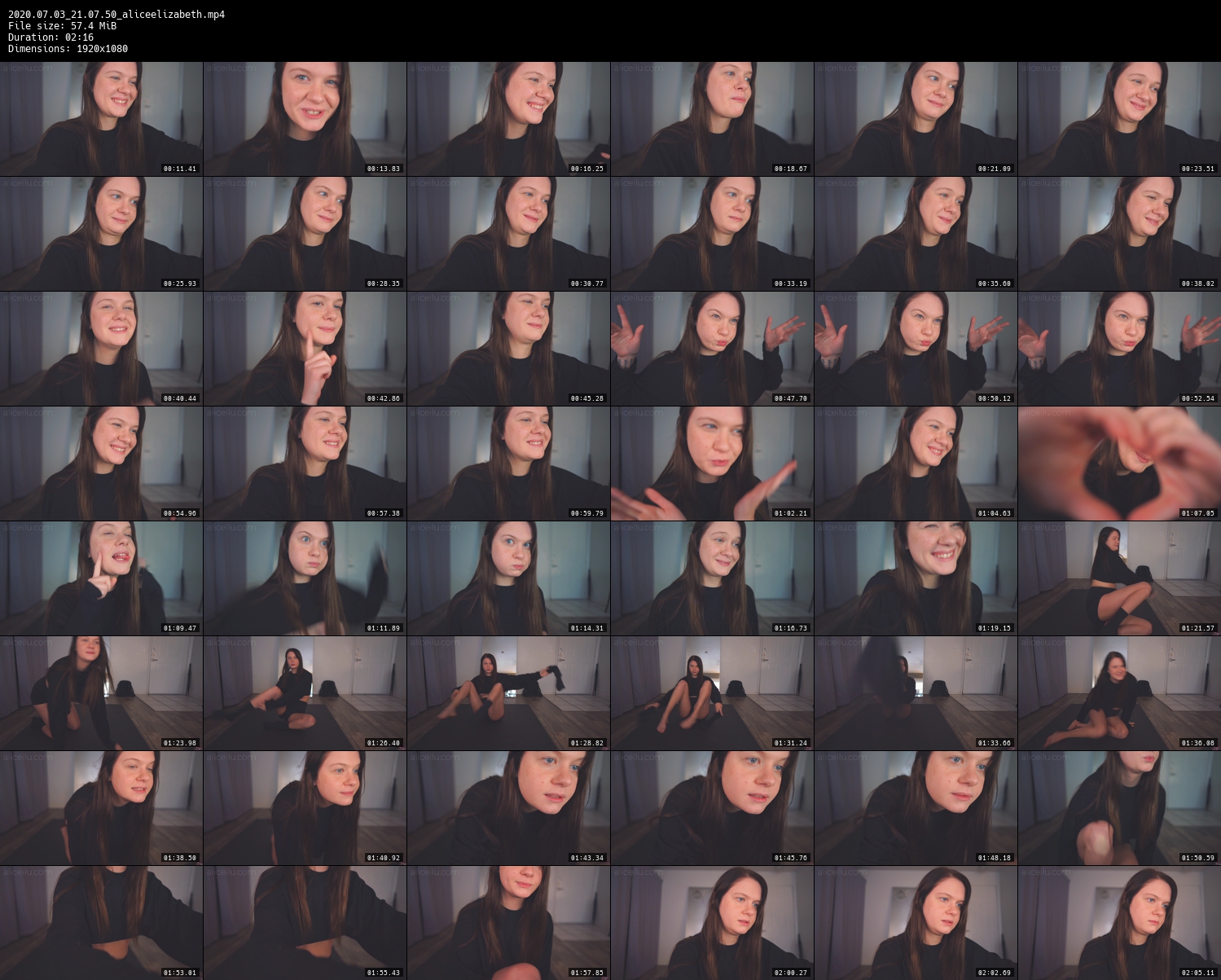Choose the wide-room thumbnail at 01:21.57
The image size is (1221, 980).
pos(1119,578)
